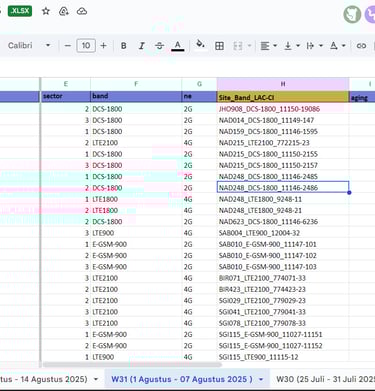Image resolution: width=375 pixels, height=391 pixels.
Task: Click cell SAB010_E-GSM-900_11147-102
Action: tap(283, 256)
